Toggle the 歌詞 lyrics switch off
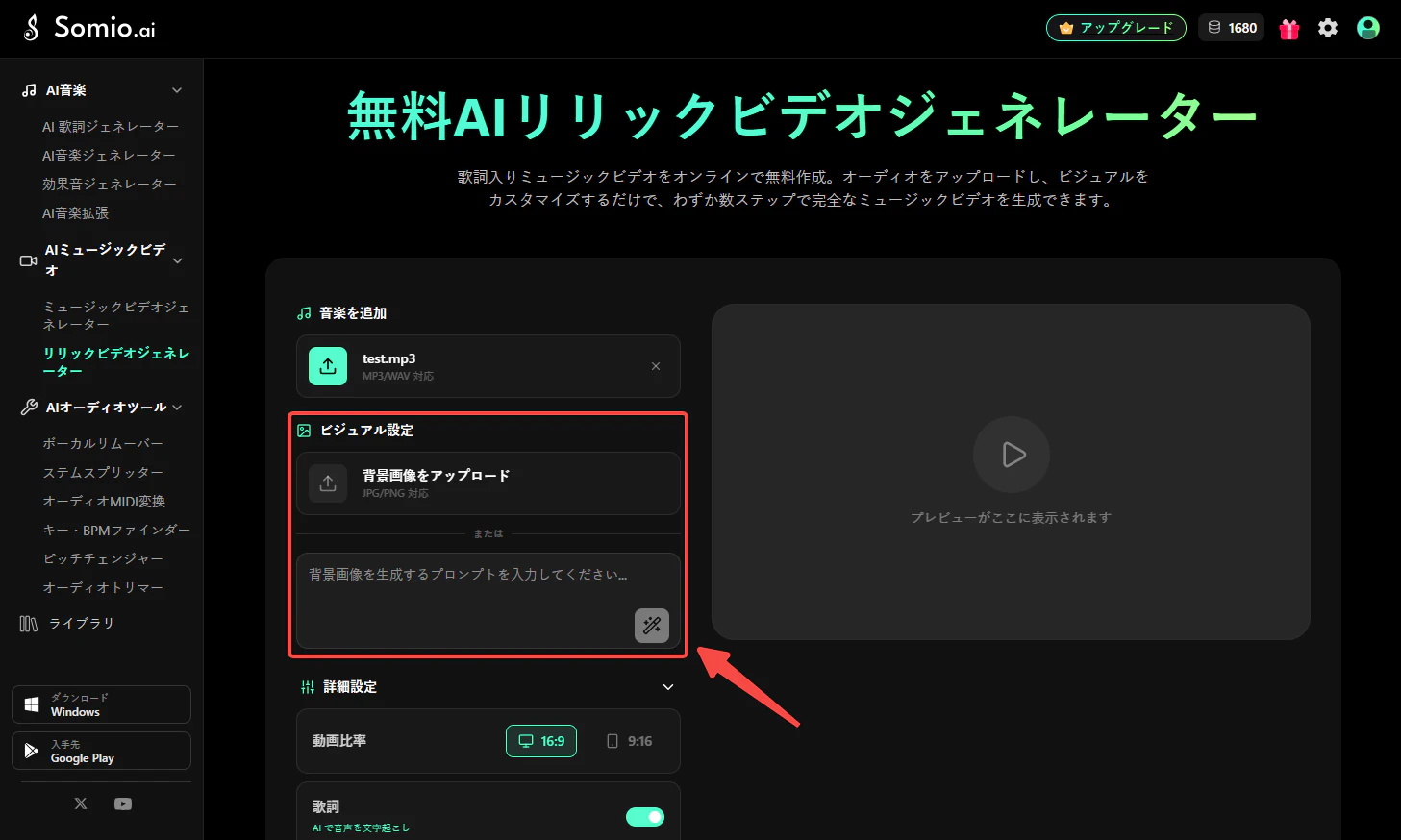The width and height of the screenshot is (1401, 840). point(645,817)
